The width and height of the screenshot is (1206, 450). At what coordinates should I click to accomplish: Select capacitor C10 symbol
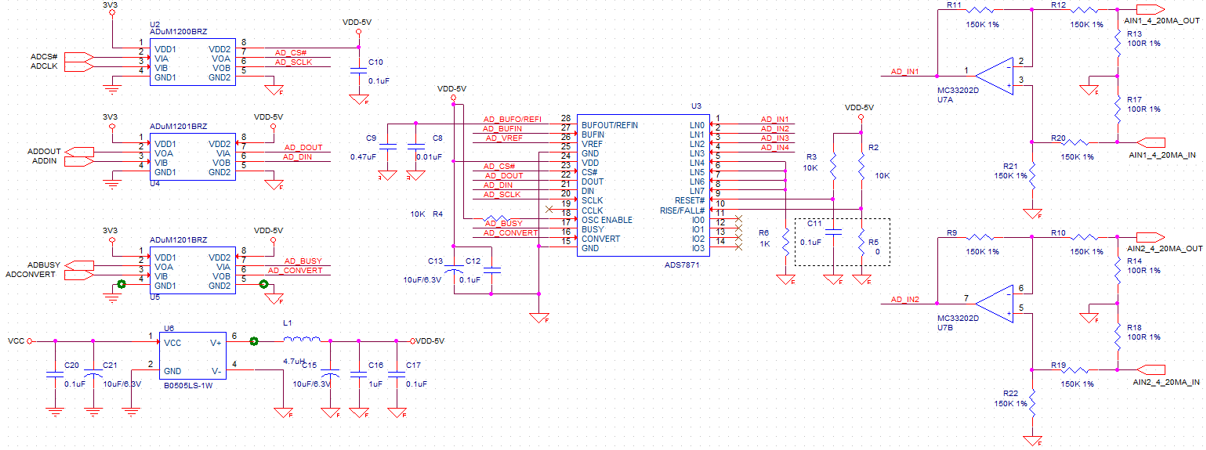[358, 71]
